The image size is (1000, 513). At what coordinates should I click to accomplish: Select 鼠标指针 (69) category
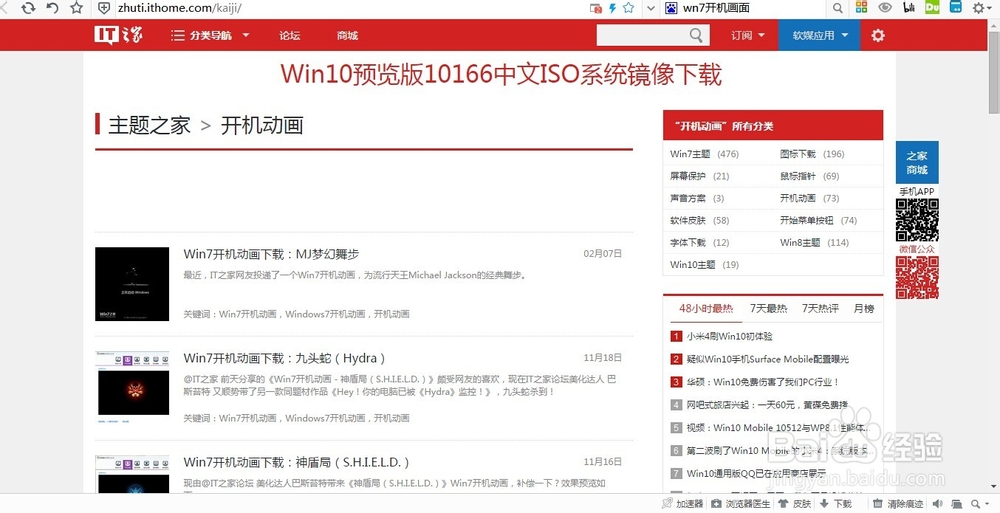tap(809, 176)
